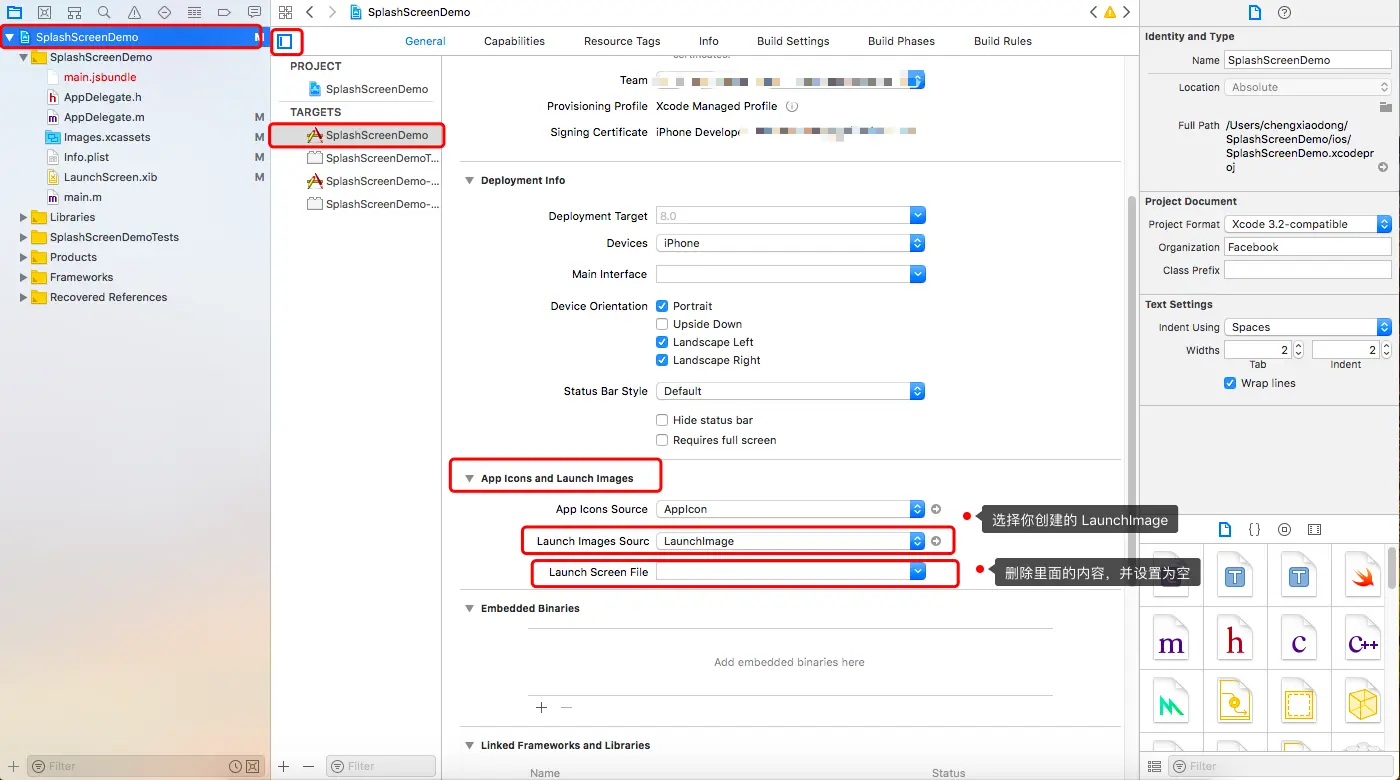Screen dimensions: 1400x780
Task: Open the Media library filmstrip icon
Action: (1314, 529)
